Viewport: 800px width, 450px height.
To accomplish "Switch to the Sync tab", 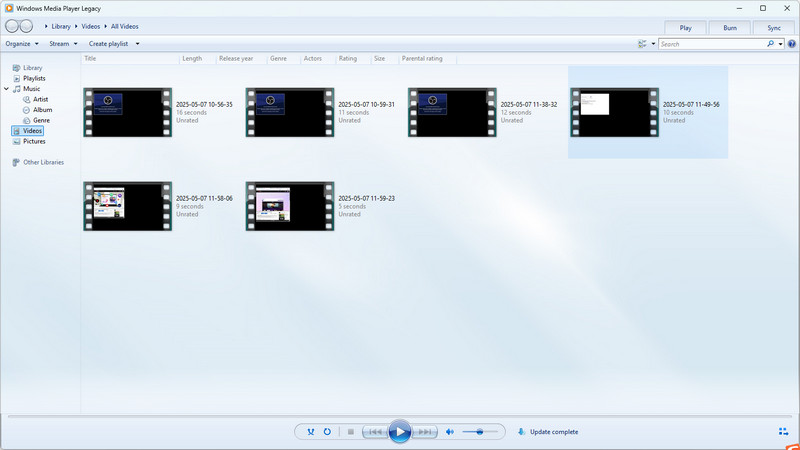I will [774, 28].
